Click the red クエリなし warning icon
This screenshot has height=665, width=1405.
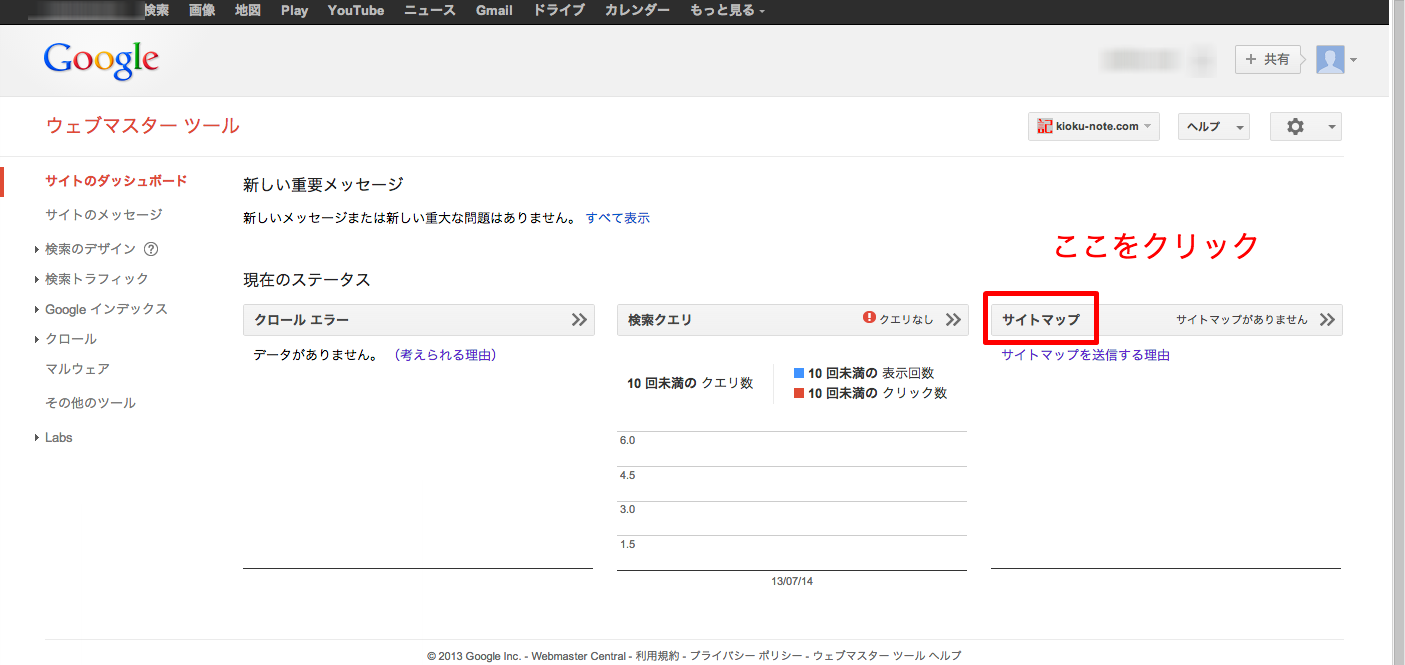[x=869, y=318]
